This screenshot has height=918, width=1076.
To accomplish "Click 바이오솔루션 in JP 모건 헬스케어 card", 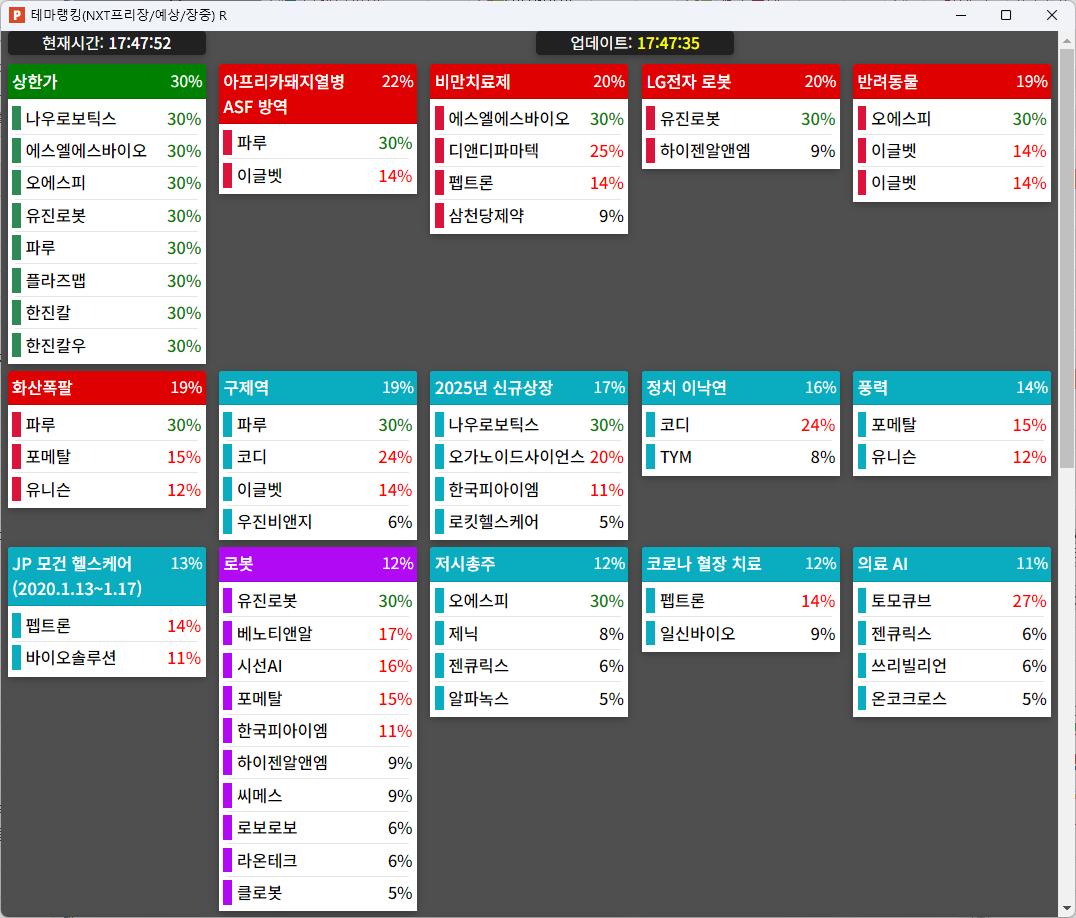I will (107, 658).
